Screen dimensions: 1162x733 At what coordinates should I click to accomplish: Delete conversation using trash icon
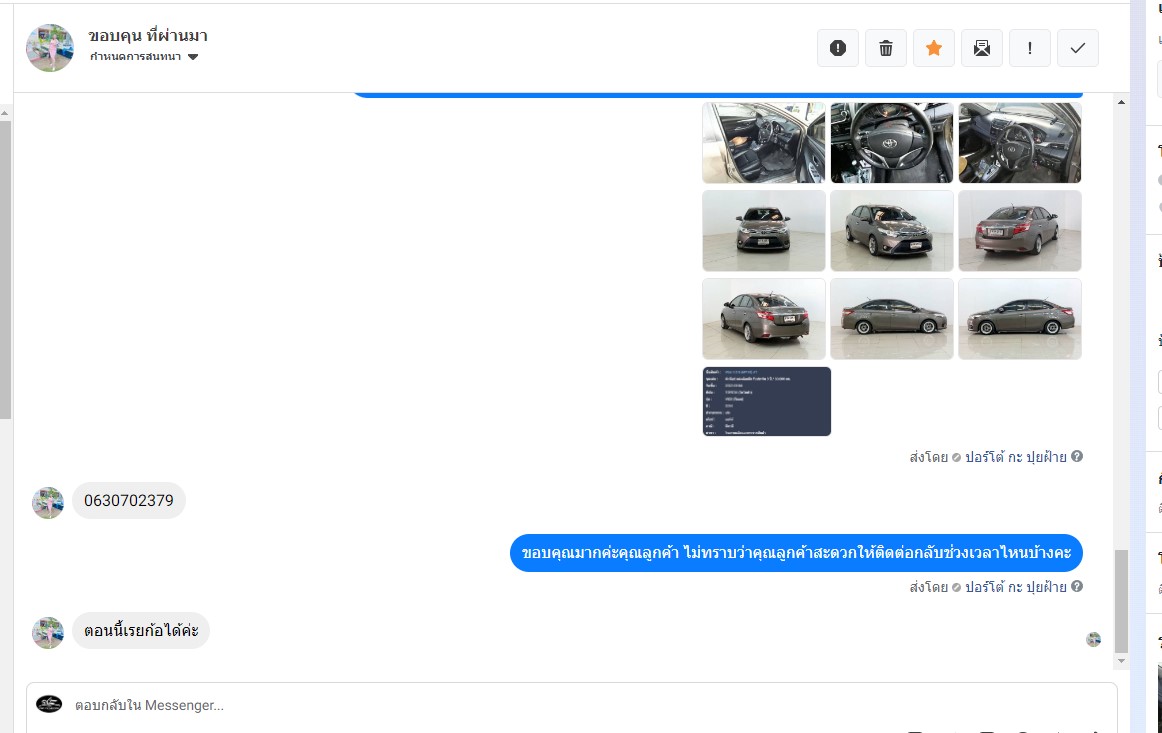pyautogui.click(x=886, y=48)
